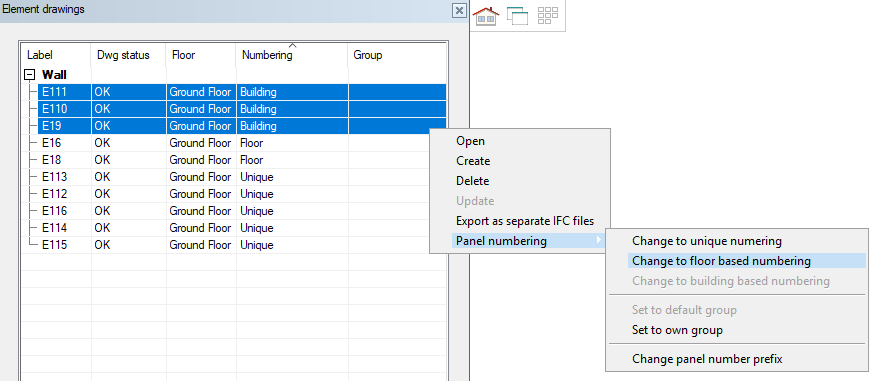
Task: Select the E19 wall row
Action: (242, 126)
